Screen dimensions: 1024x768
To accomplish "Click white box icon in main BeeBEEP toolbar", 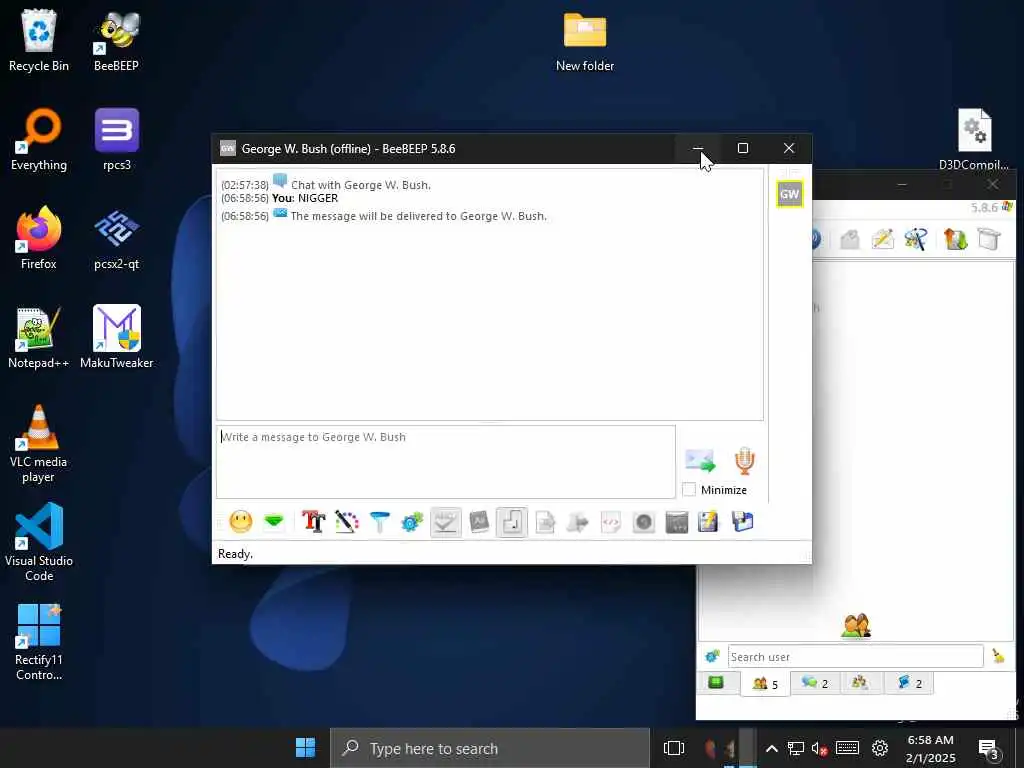I will [989, 239].
